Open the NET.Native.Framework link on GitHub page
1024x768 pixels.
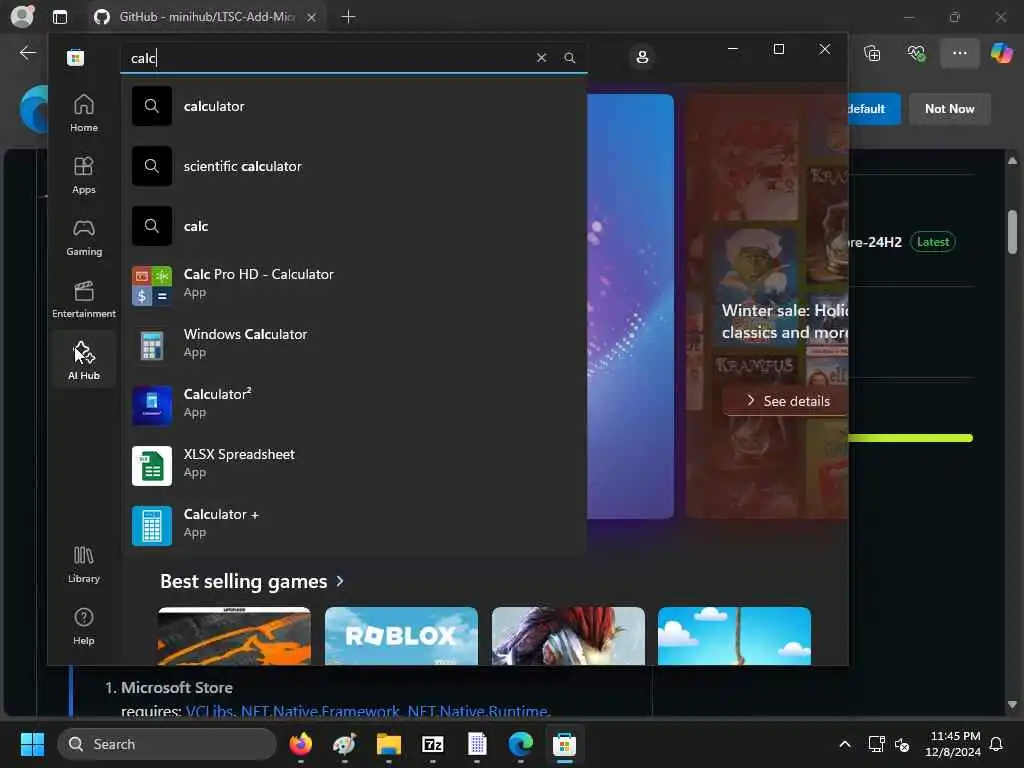320,711
